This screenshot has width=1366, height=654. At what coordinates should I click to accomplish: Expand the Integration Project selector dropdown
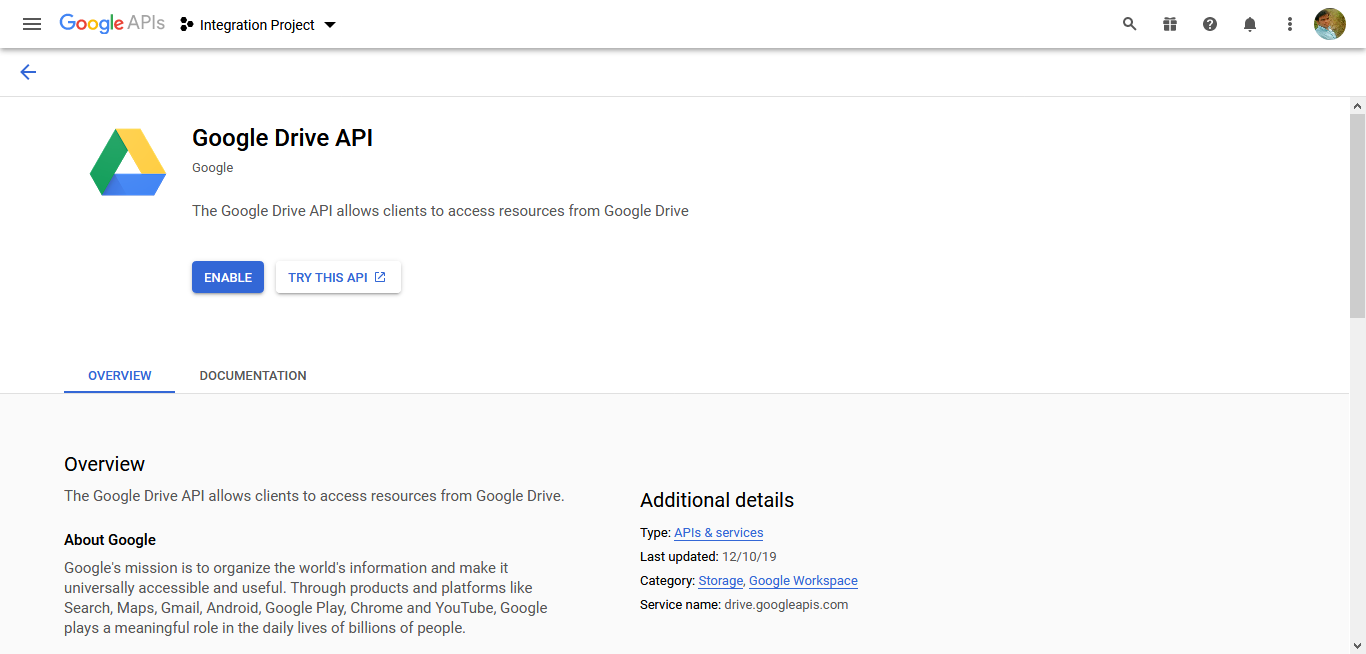point(258,25)
